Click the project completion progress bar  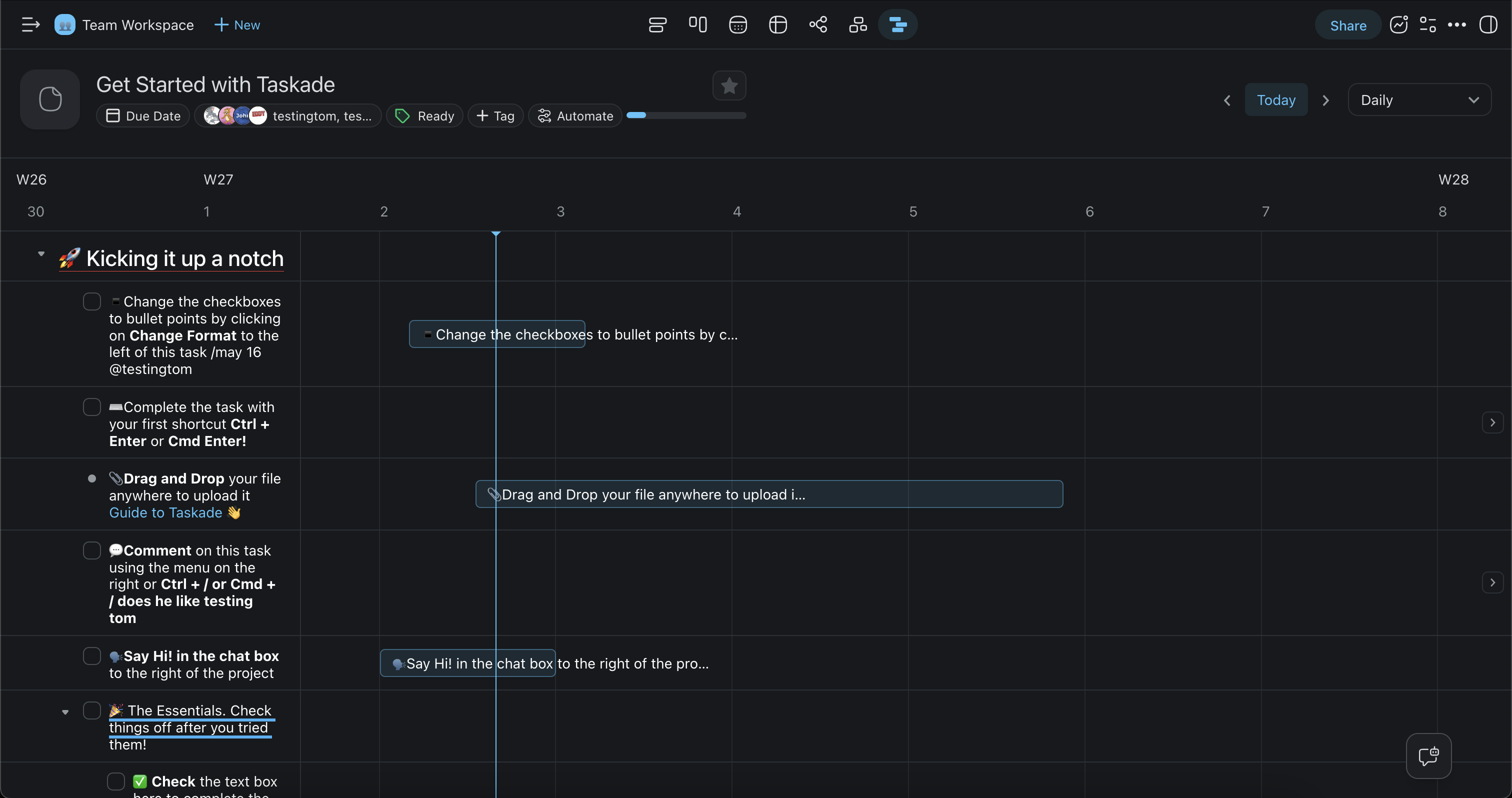tap(685, 115)
